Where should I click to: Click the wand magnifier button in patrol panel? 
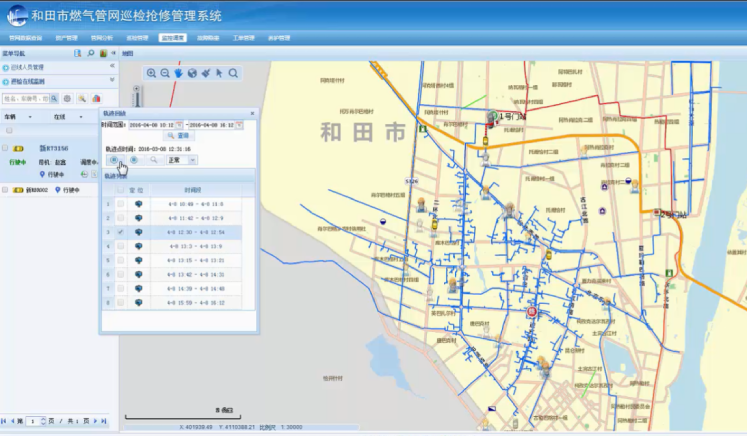(82, 99)
